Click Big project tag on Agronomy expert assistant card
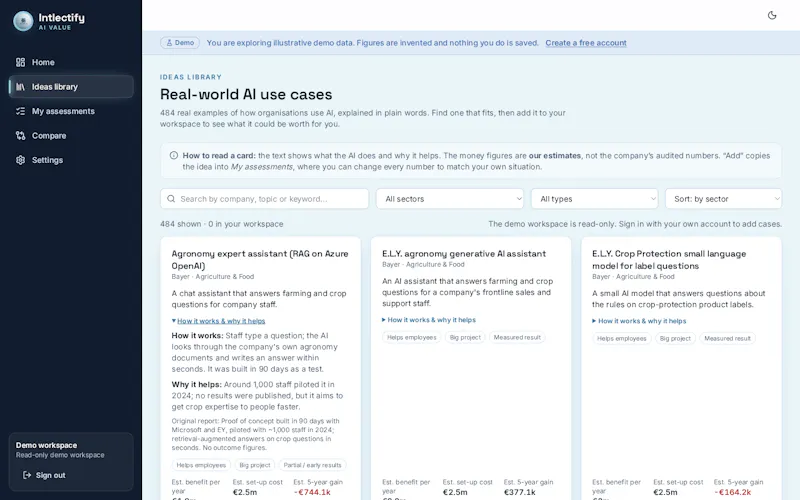The width and height of the screenshot is (800, 500). click(x=255, y=465)
